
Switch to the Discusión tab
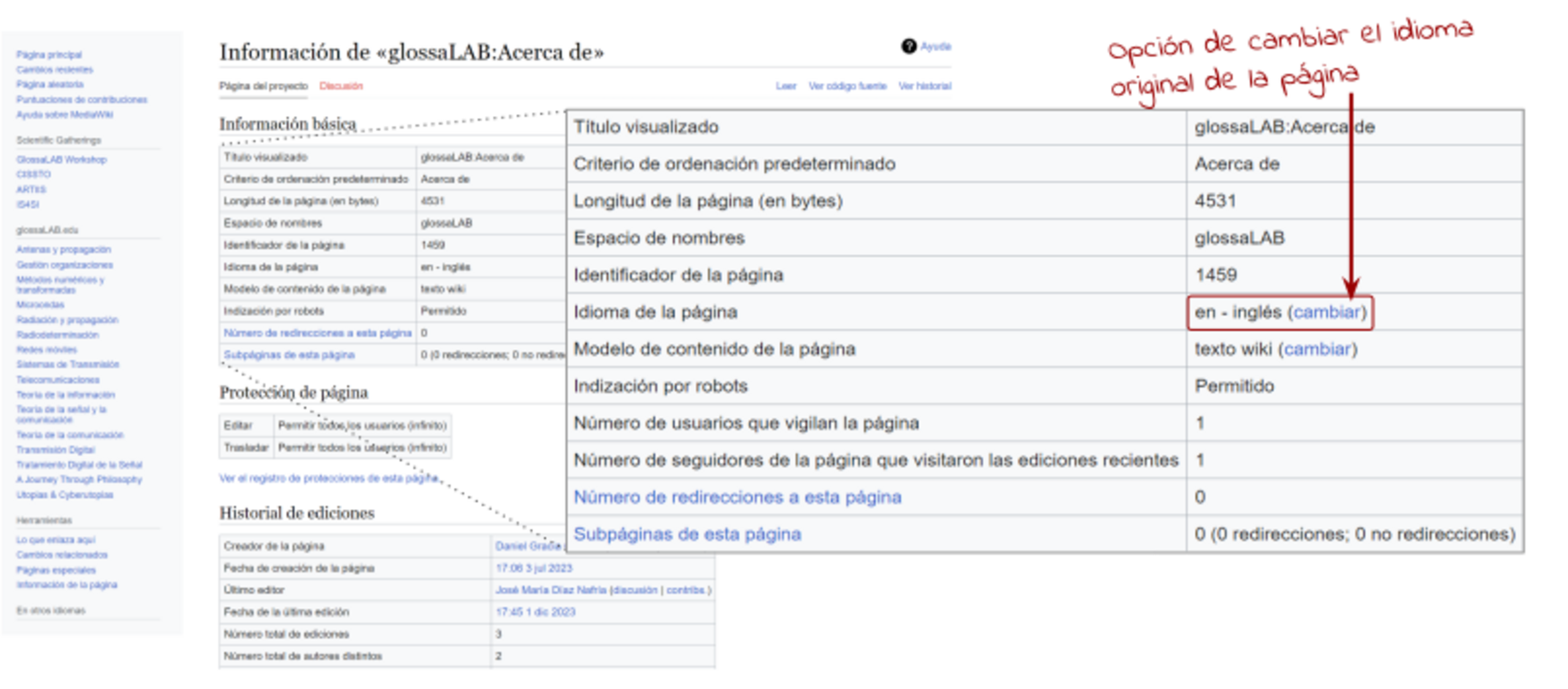(341, 86)
